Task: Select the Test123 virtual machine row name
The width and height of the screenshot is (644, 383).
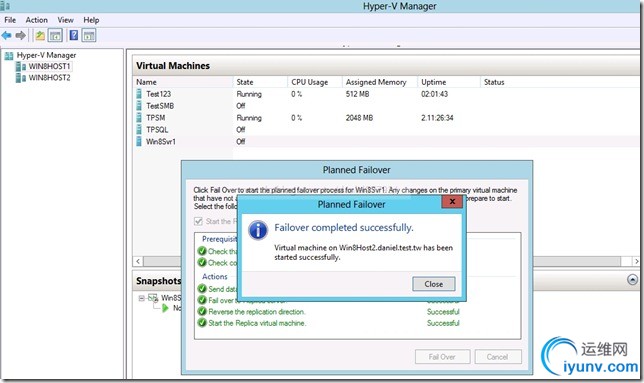Action: (x=159, y=94)
